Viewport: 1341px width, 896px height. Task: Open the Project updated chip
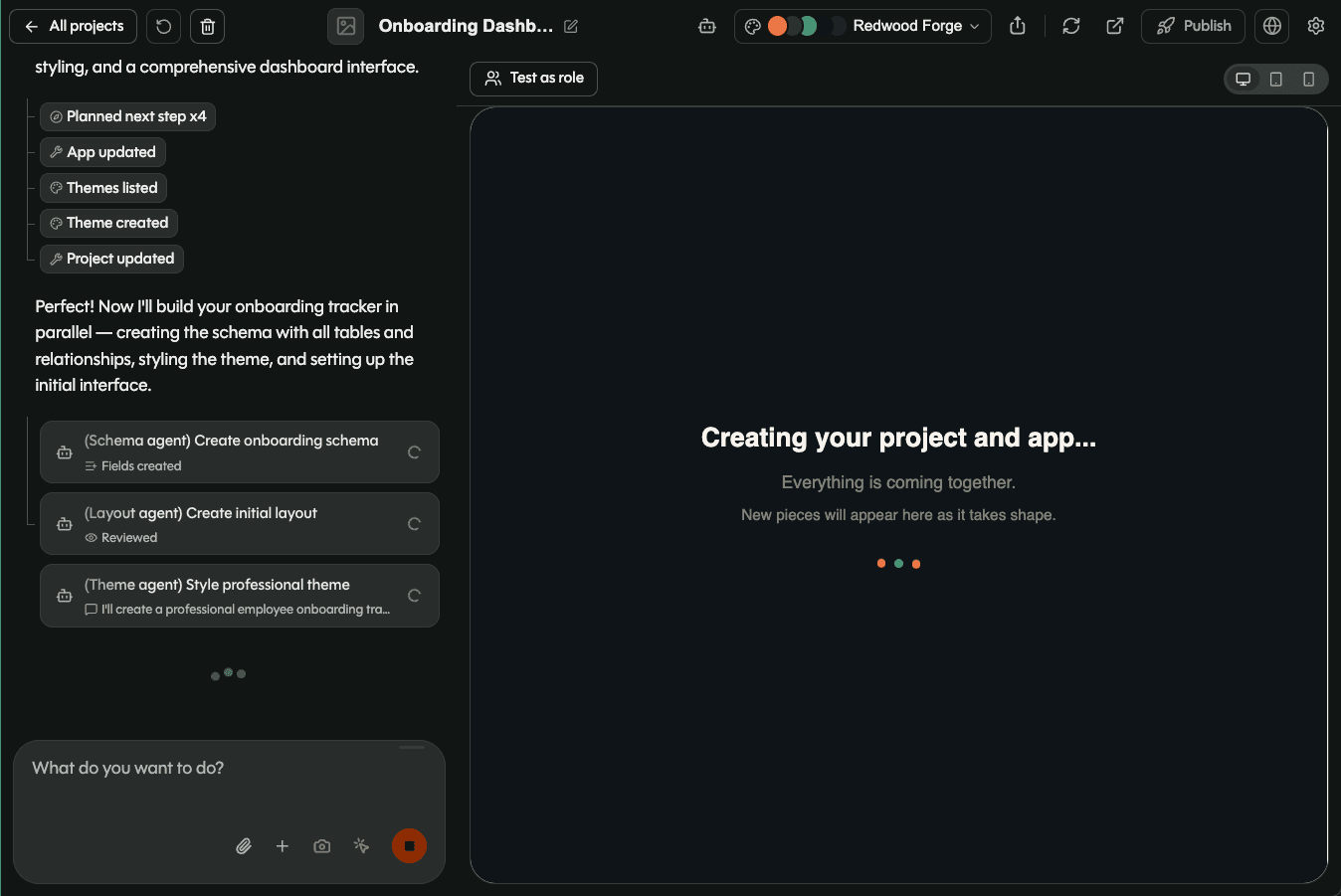[111, 259]
